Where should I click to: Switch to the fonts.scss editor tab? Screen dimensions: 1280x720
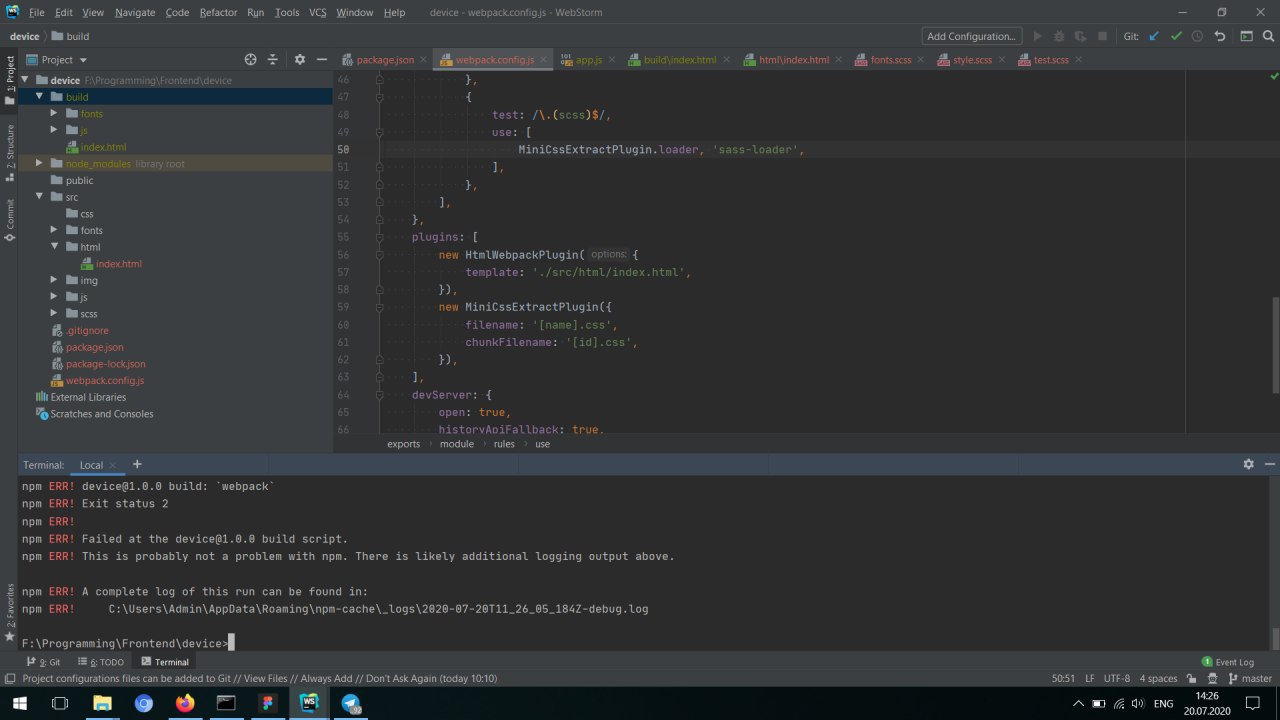[x=890, y=60]
